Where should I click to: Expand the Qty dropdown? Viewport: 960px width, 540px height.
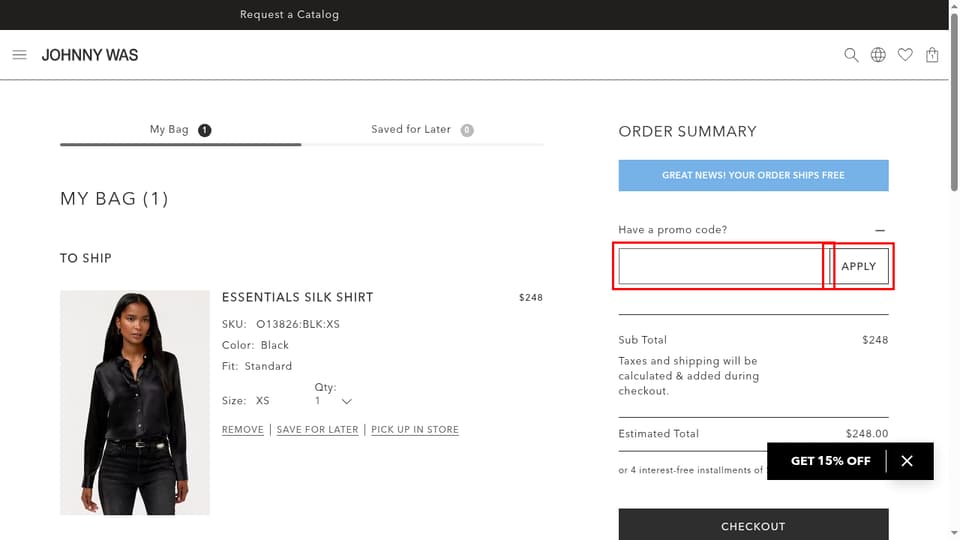coord(334,401)
